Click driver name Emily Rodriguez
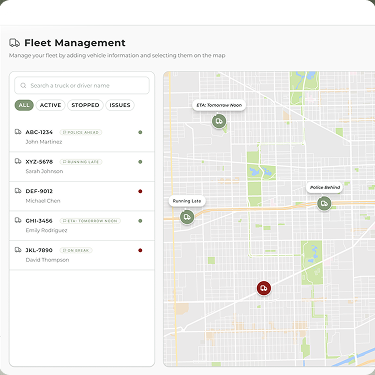375x375 pixels. (46, 230)
